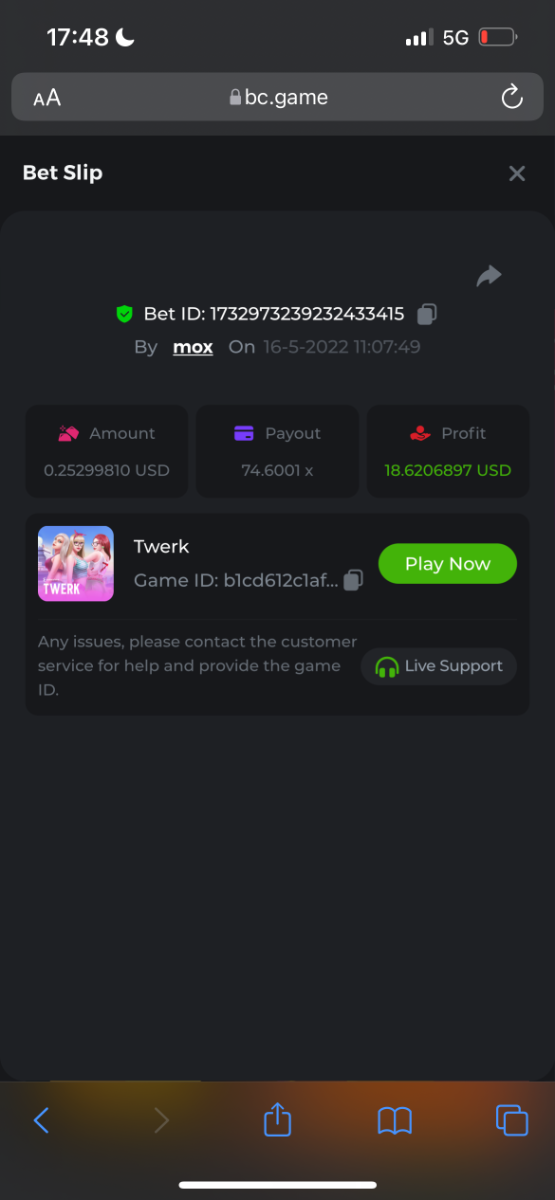Viewport: 555px width, 1200px height.
Task: Close the Bet Slip panel
Action: pyautogui.click(x=517, y=174)
